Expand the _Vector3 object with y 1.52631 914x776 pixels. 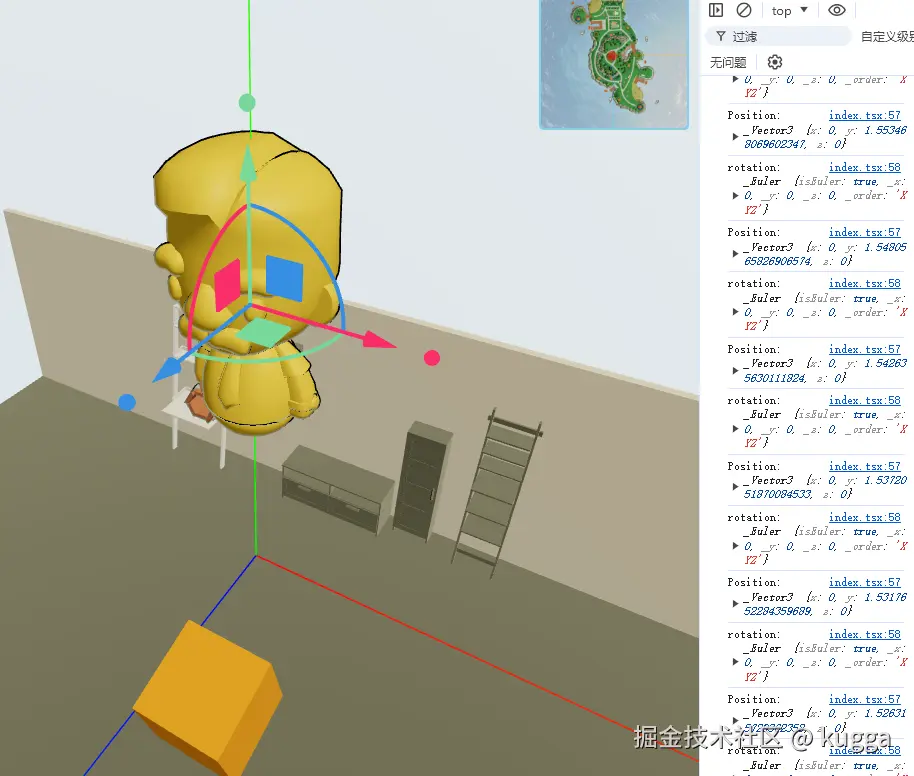[x=736, y=721]
